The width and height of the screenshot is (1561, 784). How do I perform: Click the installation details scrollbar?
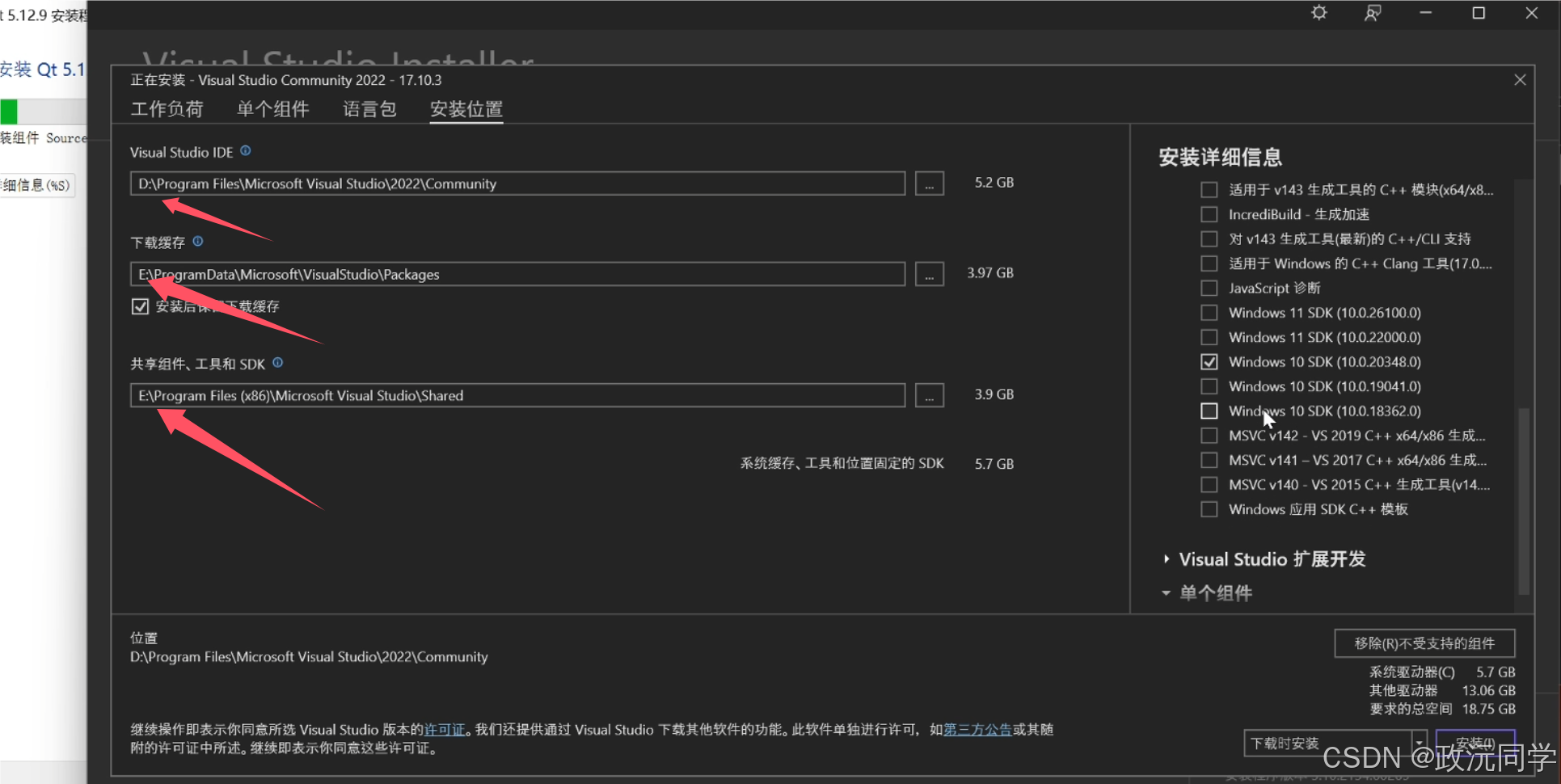tap(1524, 501)
